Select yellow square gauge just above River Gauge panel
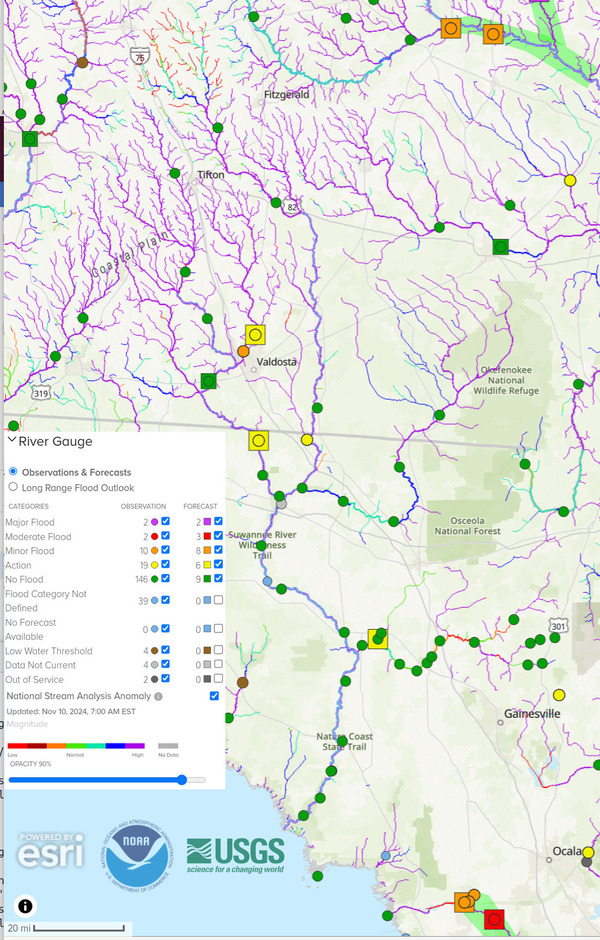This screenshot has width=600, height=940. point(258,441)
